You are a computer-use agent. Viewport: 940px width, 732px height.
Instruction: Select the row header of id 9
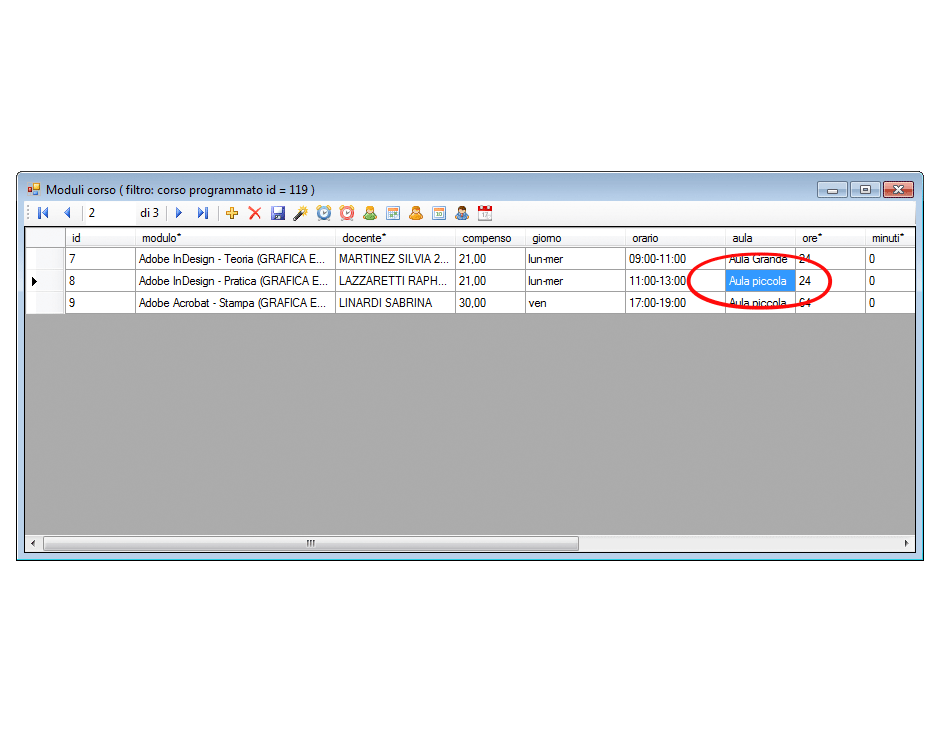point(45,303)
